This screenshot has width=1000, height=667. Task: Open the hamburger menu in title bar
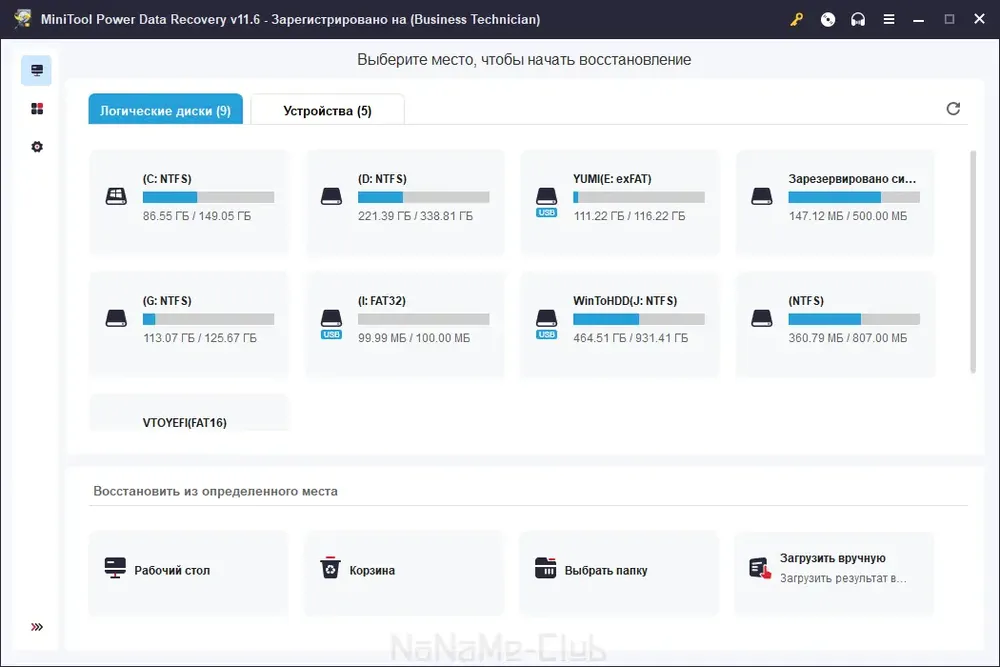click(x=888, y=20)
